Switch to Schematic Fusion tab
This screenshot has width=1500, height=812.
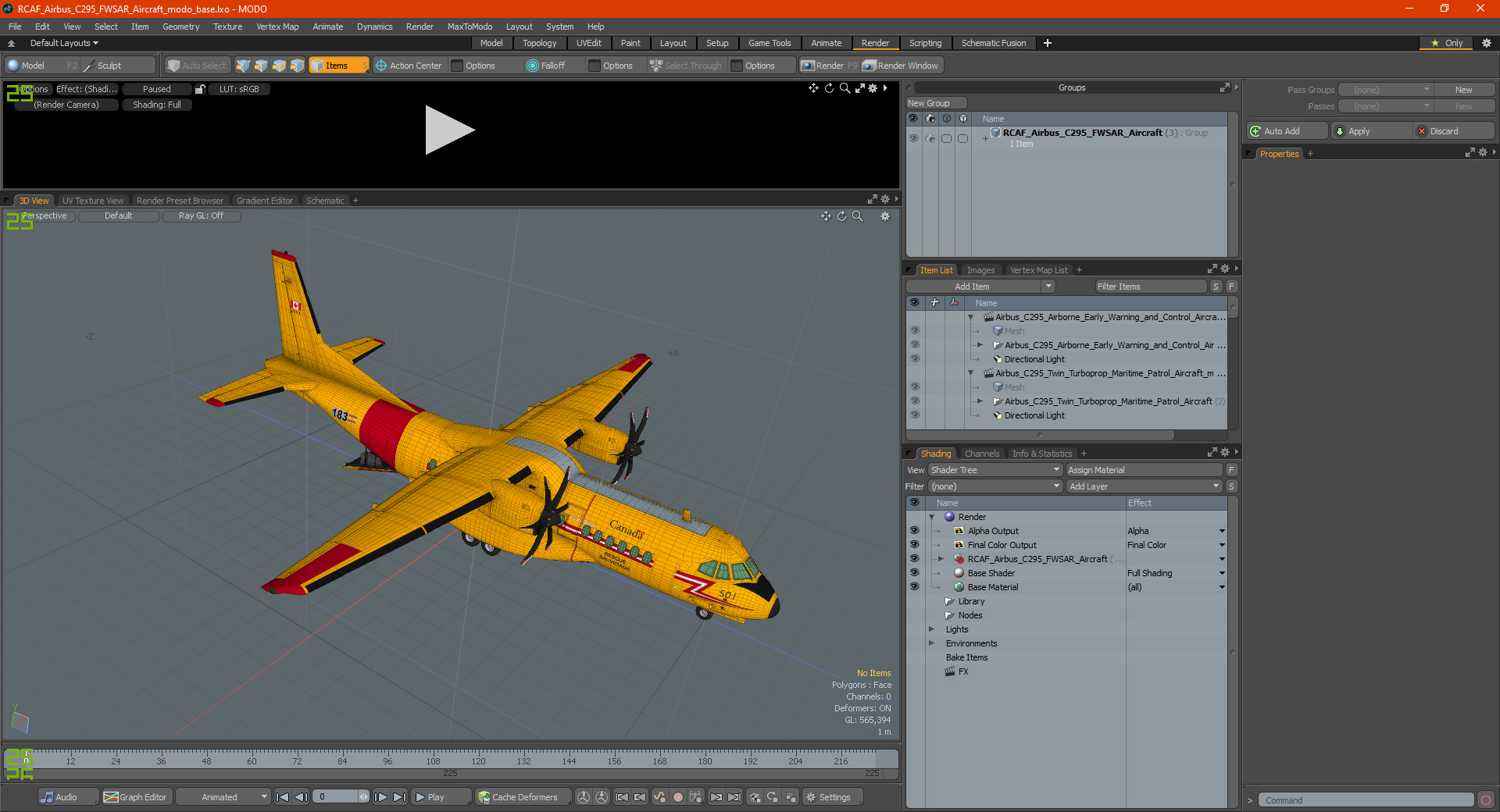pos(994,43)
